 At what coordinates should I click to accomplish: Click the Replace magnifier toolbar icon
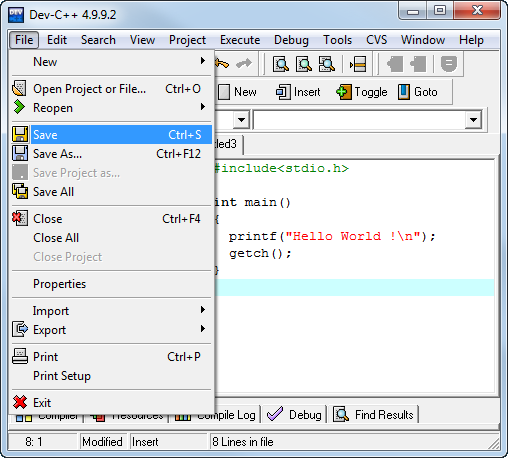click(x=304, y=64)
